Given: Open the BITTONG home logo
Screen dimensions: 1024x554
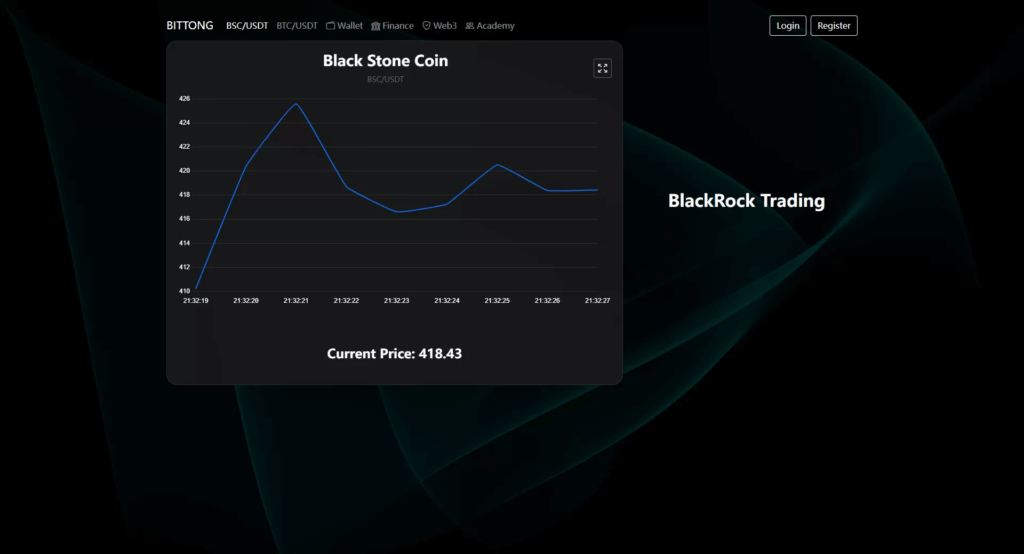Looking at the screenshot, I should pos(190,26).
